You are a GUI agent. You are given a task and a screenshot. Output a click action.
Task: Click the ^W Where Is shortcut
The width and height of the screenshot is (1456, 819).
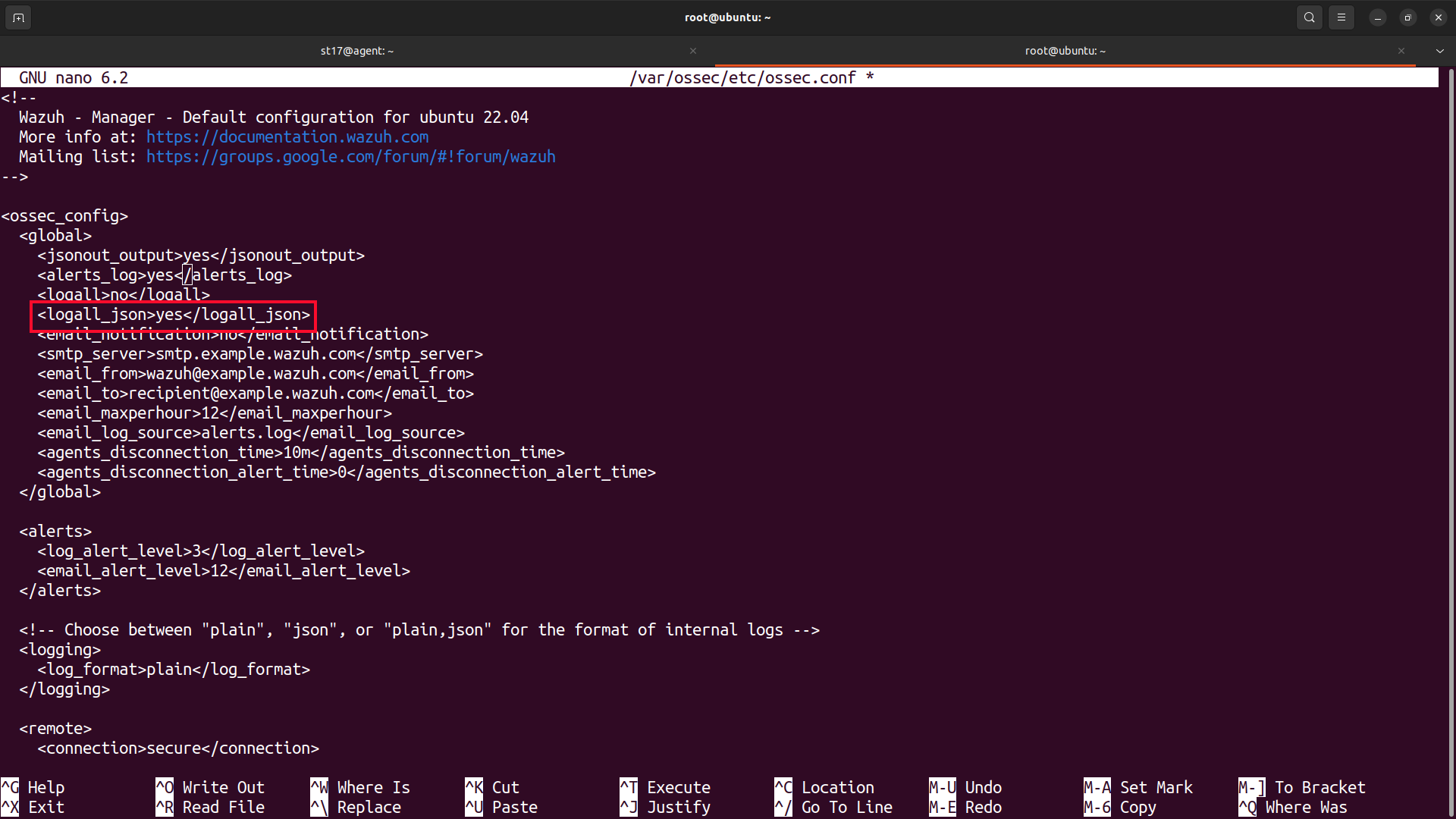pyautogui.click(x=360, y=787)
